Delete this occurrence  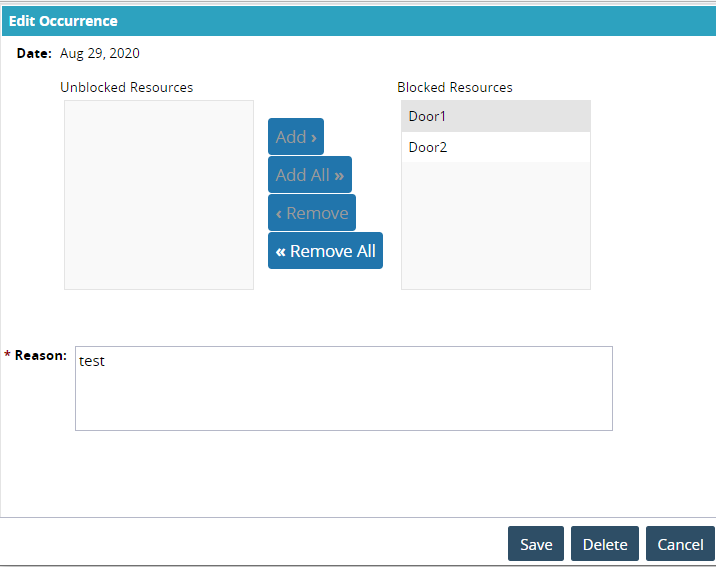605,544
